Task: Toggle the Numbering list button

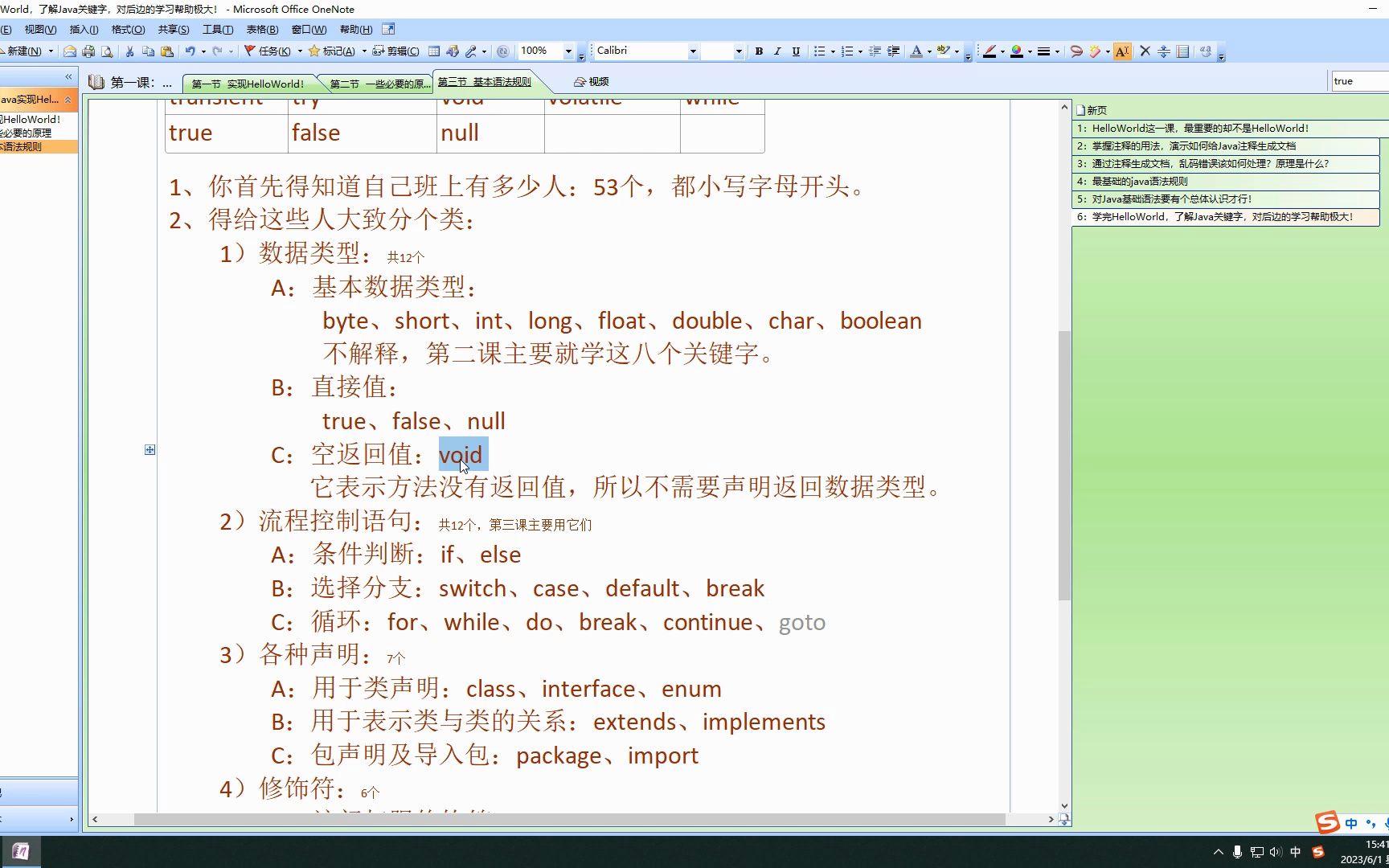Action: [x=846, y=51]
